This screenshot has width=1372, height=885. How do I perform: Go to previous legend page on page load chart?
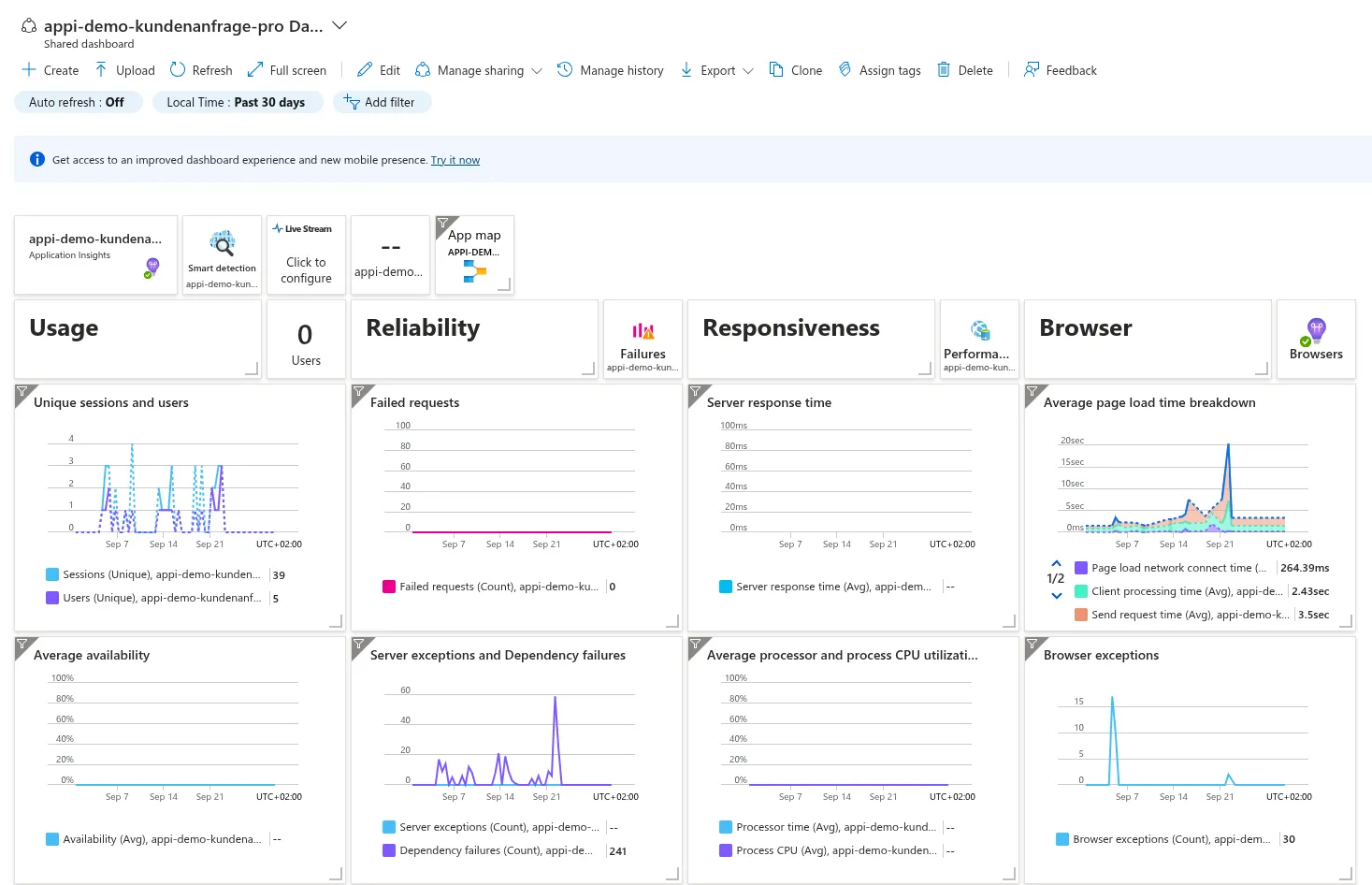(x=1056, y=563)
